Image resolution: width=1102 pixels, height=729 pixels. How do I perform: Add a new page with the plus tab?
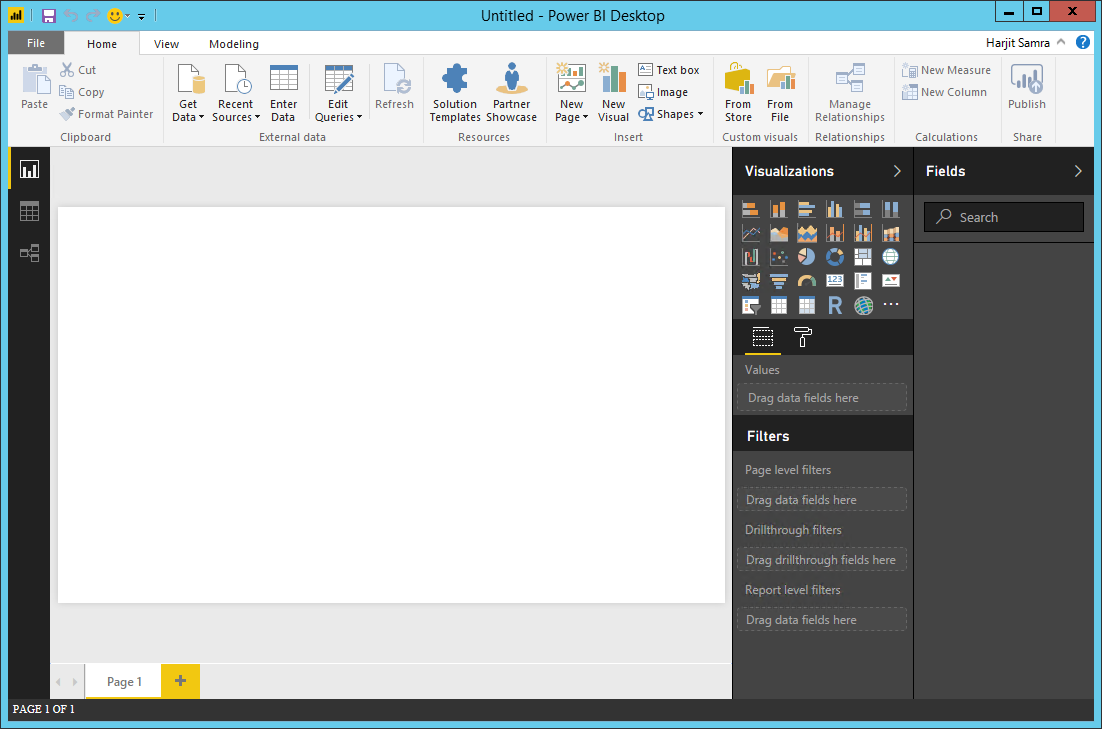[180, 681]
